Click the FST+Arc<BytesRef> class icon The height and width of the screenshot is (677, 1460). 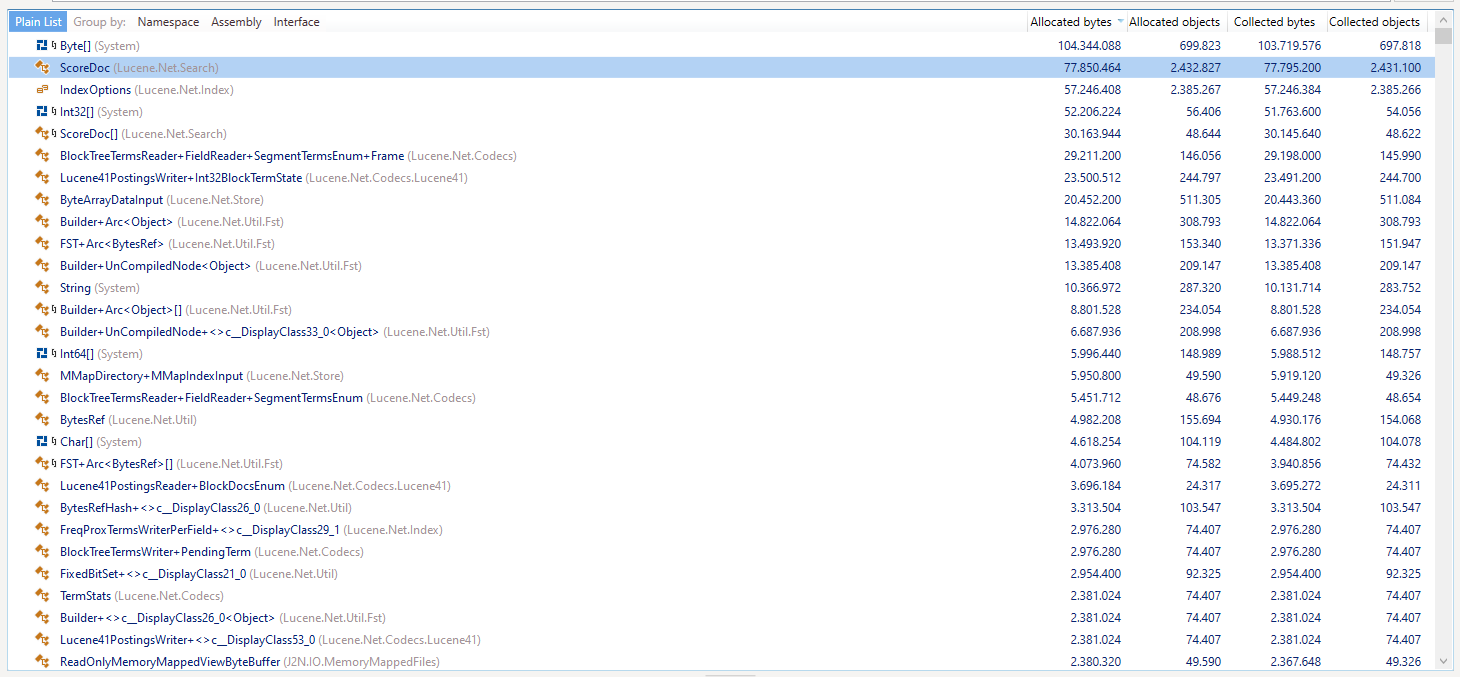(x=42, y=244)
